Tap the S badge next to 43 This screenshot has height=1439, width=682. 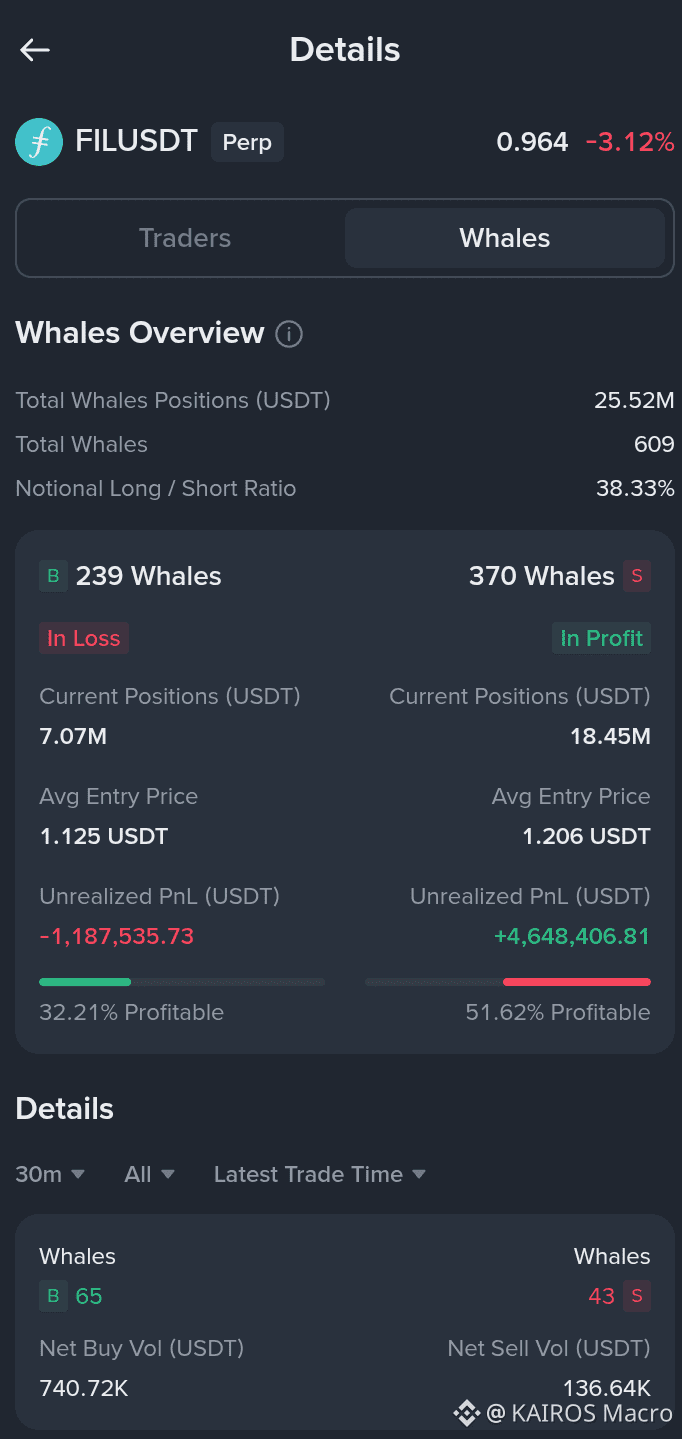coord(637,1296)
